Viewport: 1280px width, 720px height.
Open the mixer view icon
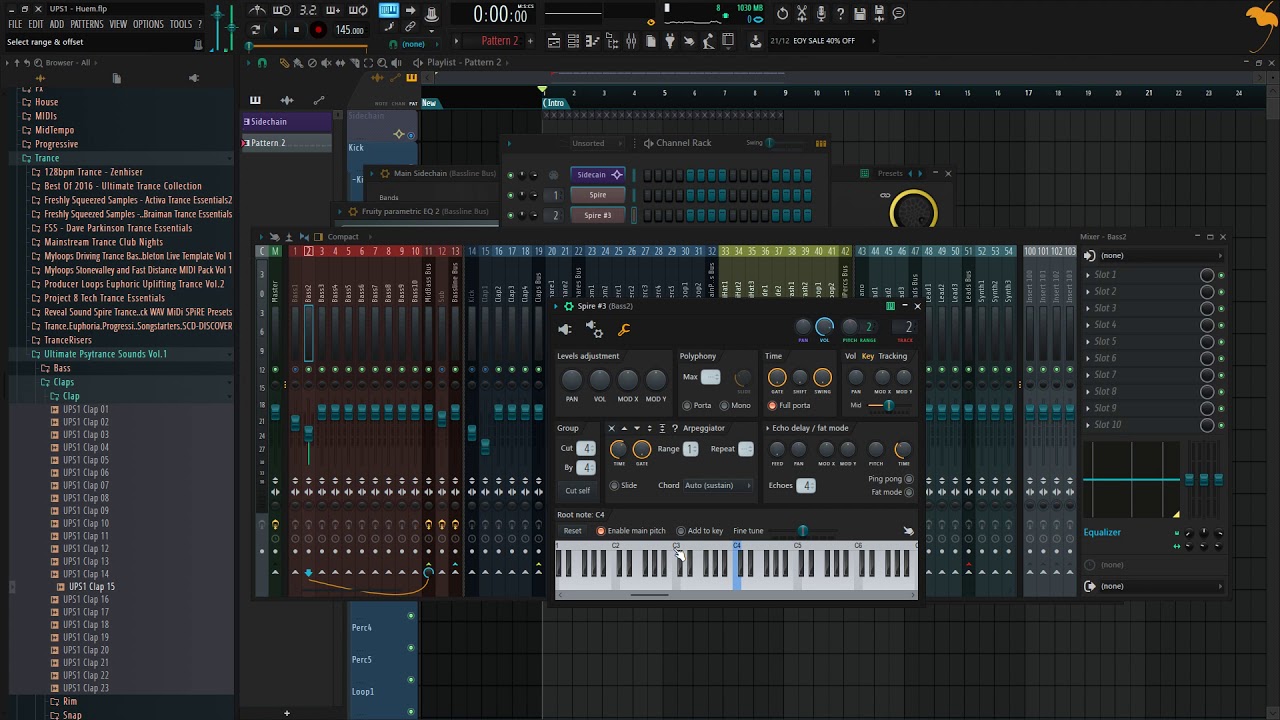coord(631,41)
